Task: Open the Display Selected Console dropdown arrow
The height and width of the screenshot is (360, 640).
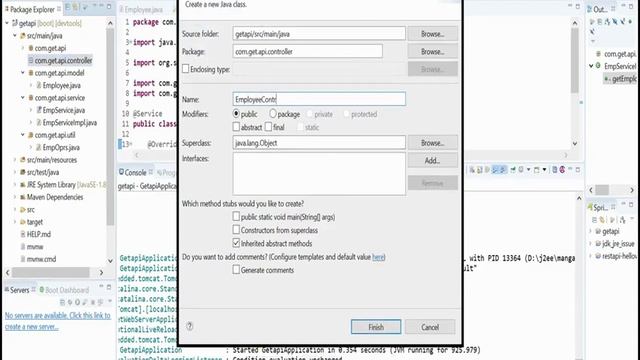Action: point(529,169)
